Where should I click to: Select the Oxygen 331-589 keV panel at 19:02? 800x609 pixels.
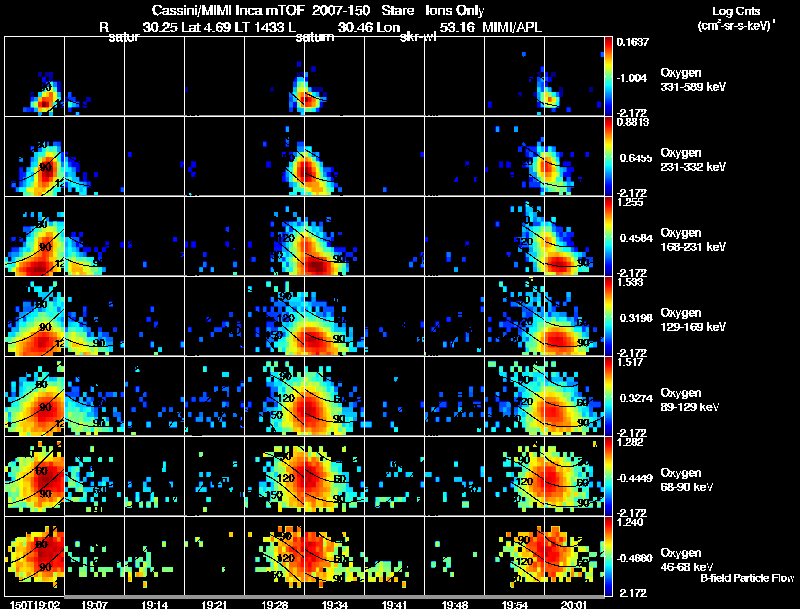click(34, 77)
